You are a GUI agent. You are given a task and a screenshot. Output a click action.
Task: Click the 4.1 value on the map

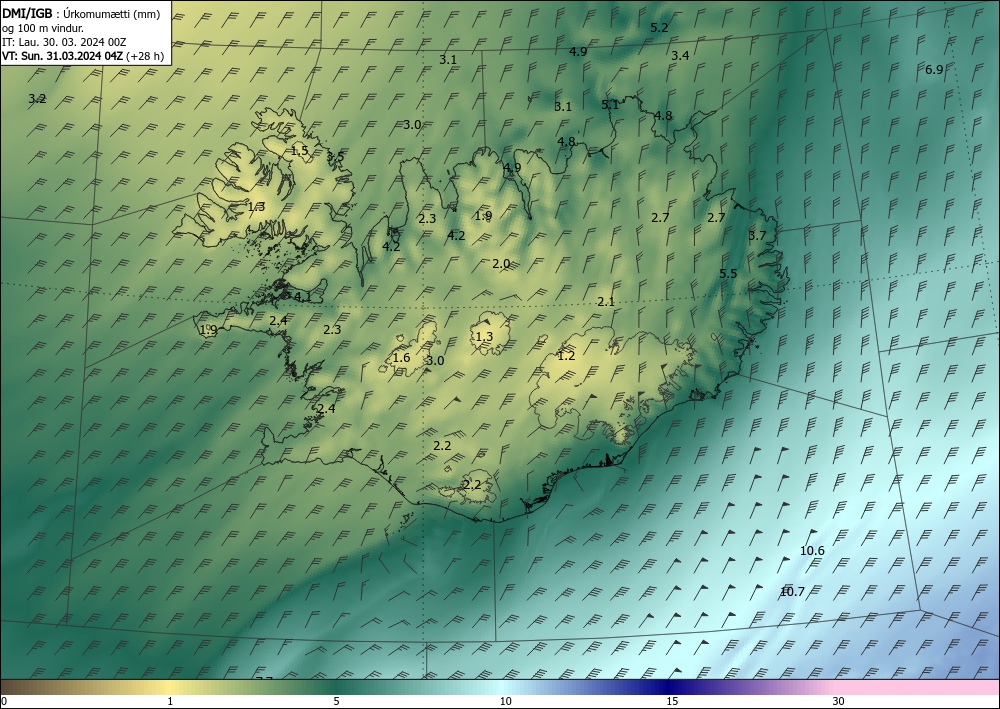pos(302,296)
